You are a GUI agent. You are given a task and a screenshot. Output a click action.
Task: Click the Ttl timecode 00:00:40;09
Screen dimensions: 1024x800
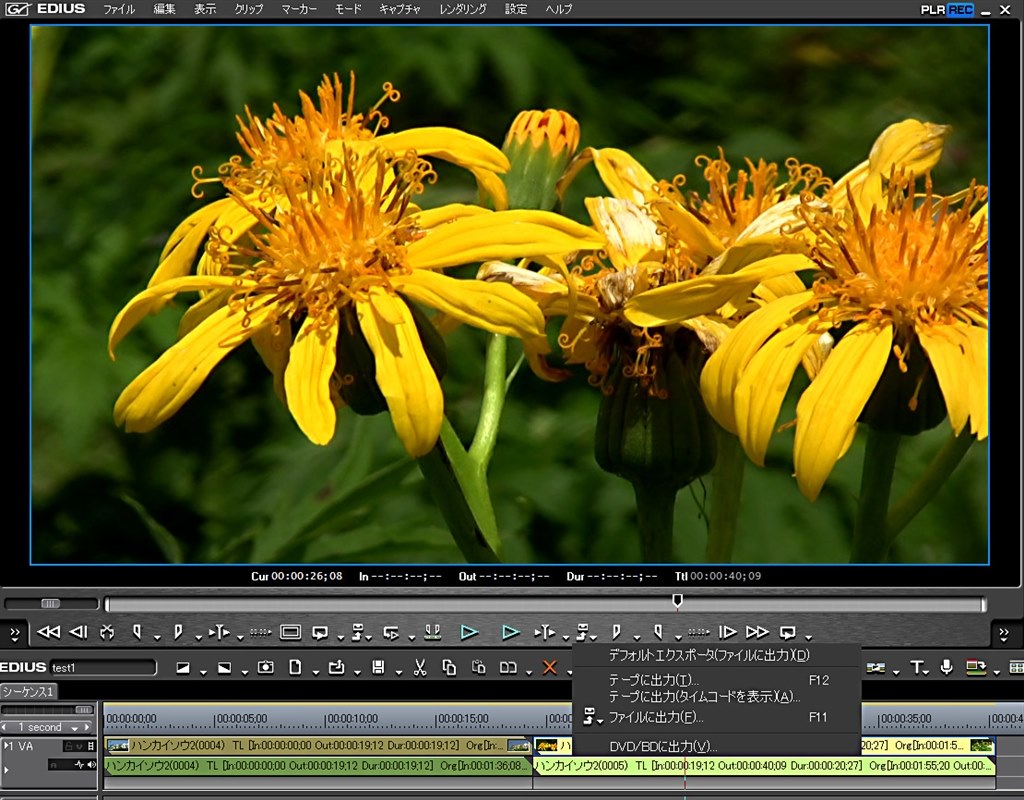click(726, 576)
